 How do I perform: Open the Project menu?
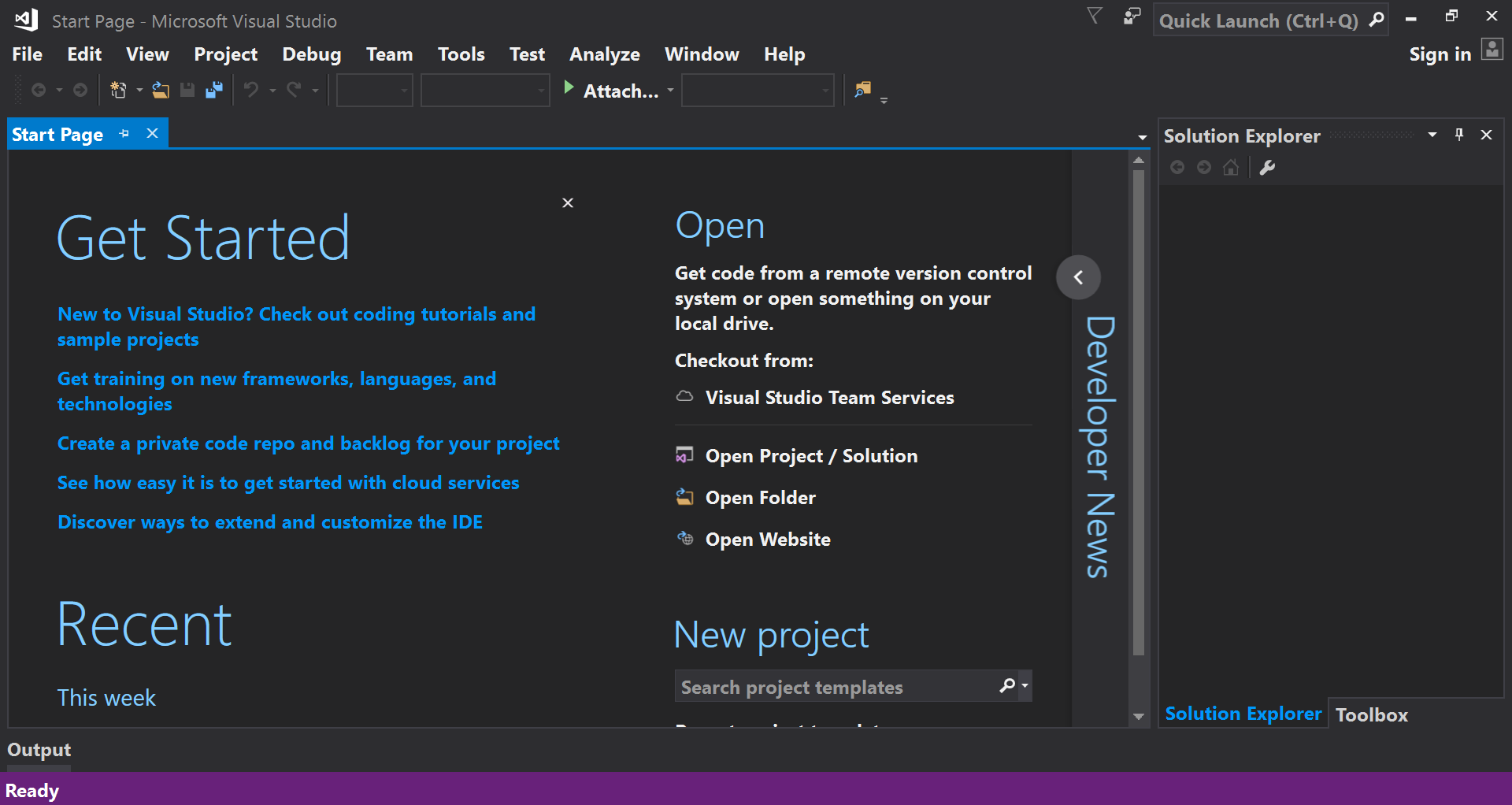[226, 54]
